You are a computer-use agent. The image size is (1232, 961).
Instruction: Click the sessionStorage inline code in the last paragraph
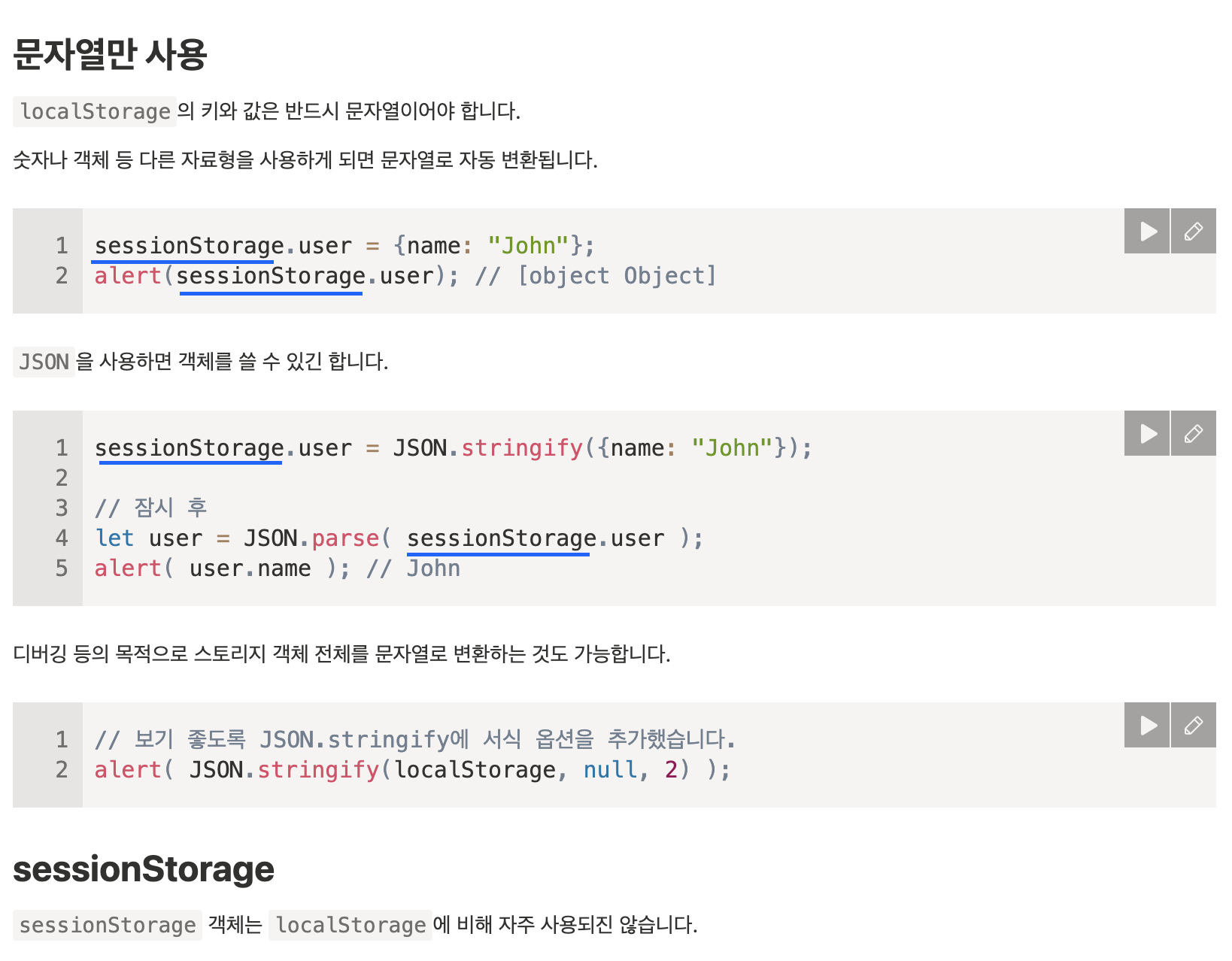[107, 925]
